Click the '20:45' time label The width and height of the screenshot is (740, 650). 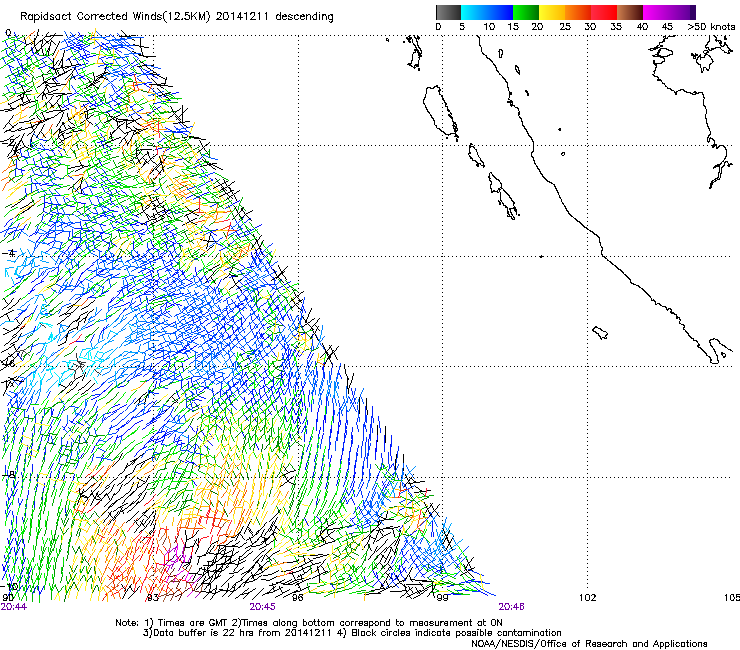[262, 607]
